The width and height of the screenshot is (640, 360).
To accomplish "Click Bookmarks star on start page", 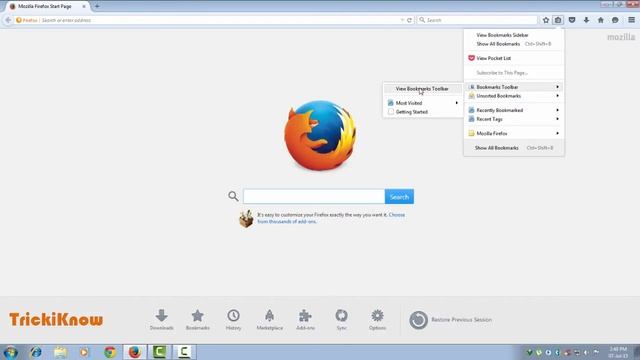I will pyautogui.click(x=198, y=319).
